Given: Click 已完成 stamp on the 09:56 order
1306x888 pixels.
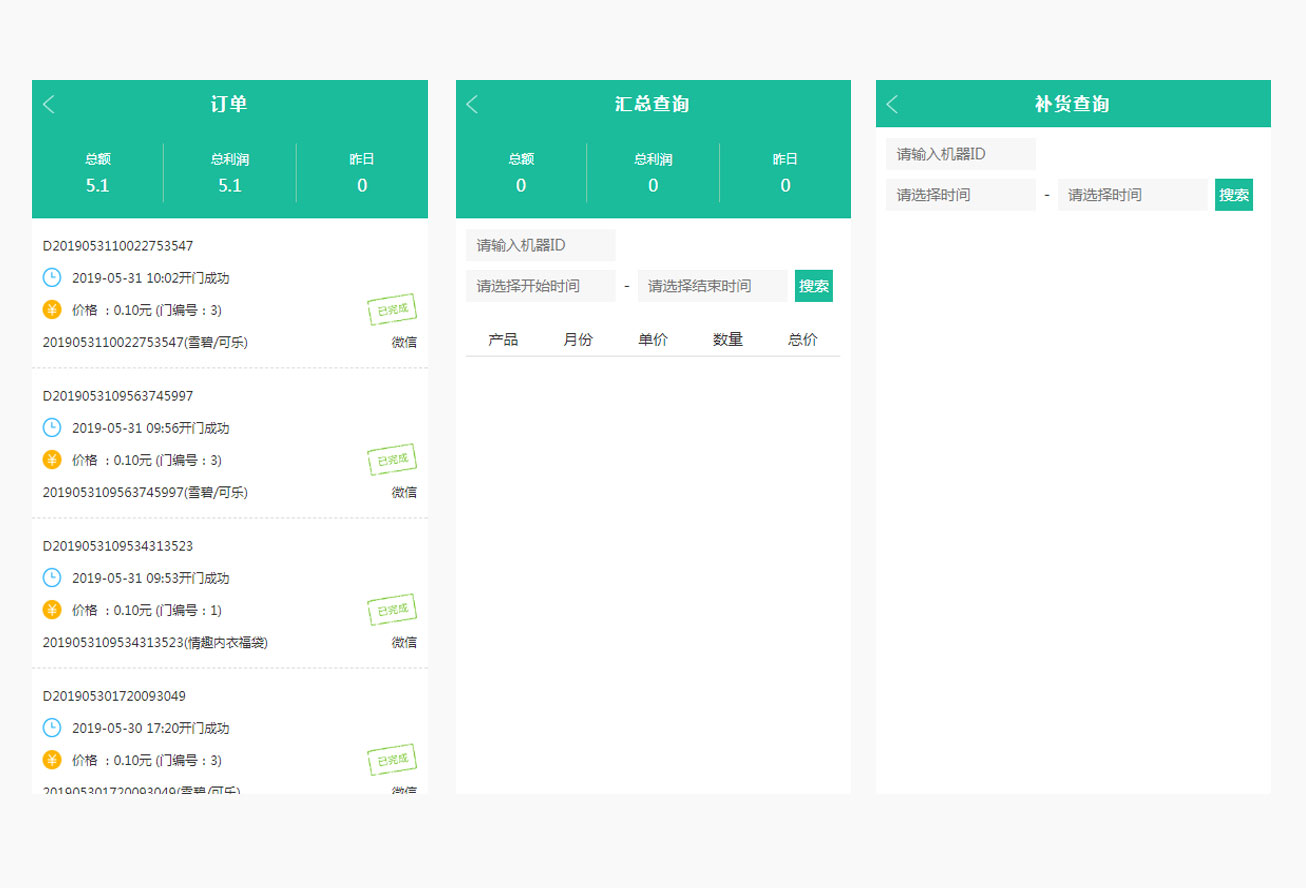Looking at the screenshot, I should (x=392, y=460).
